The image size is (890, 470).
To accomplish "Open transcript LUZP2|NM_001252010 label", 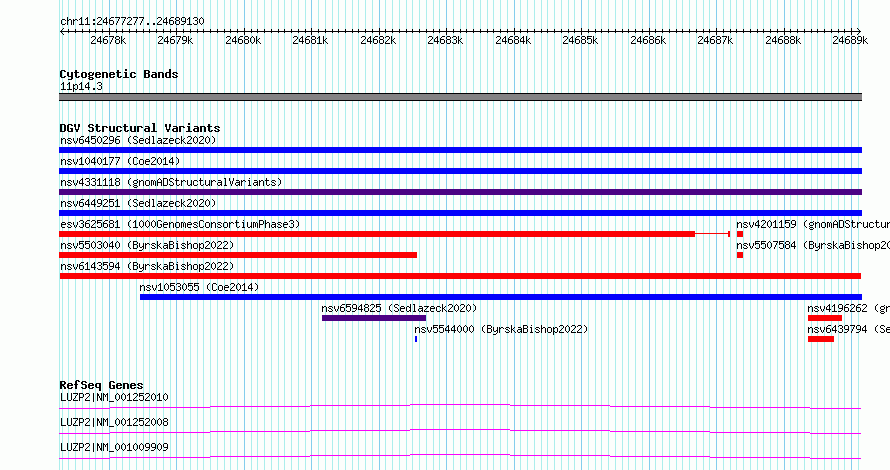I will pyautogui.click(x=114, y=397).
